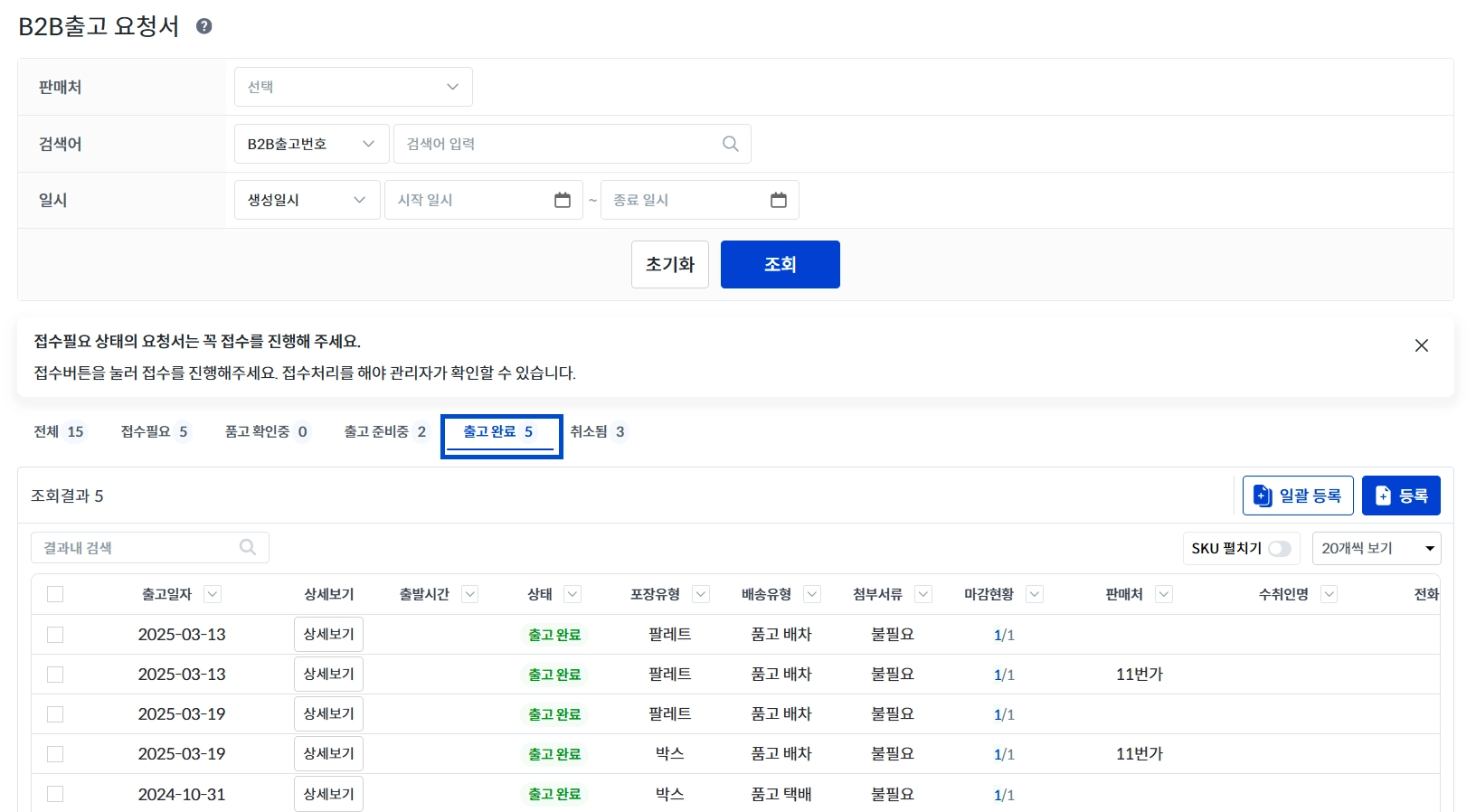Switch to the 접수필요 tab

[x=154, y=432]
